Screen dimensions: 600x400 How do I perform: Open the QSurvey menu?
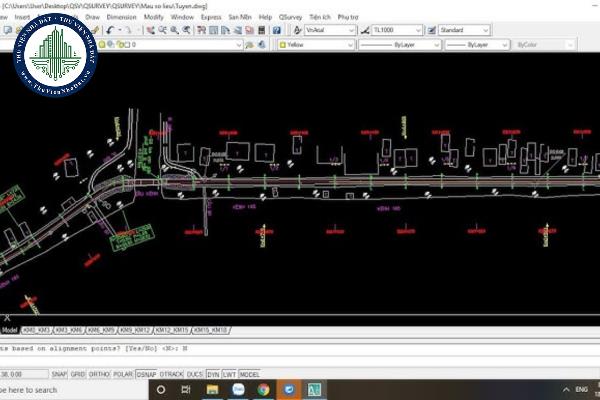[291, 17]
